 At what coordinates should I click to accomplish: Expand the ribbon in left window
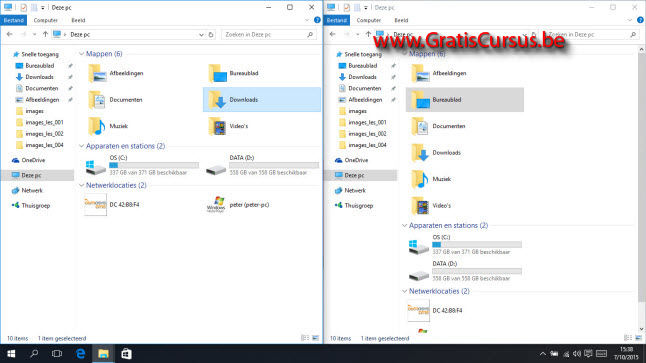[307, 20]
